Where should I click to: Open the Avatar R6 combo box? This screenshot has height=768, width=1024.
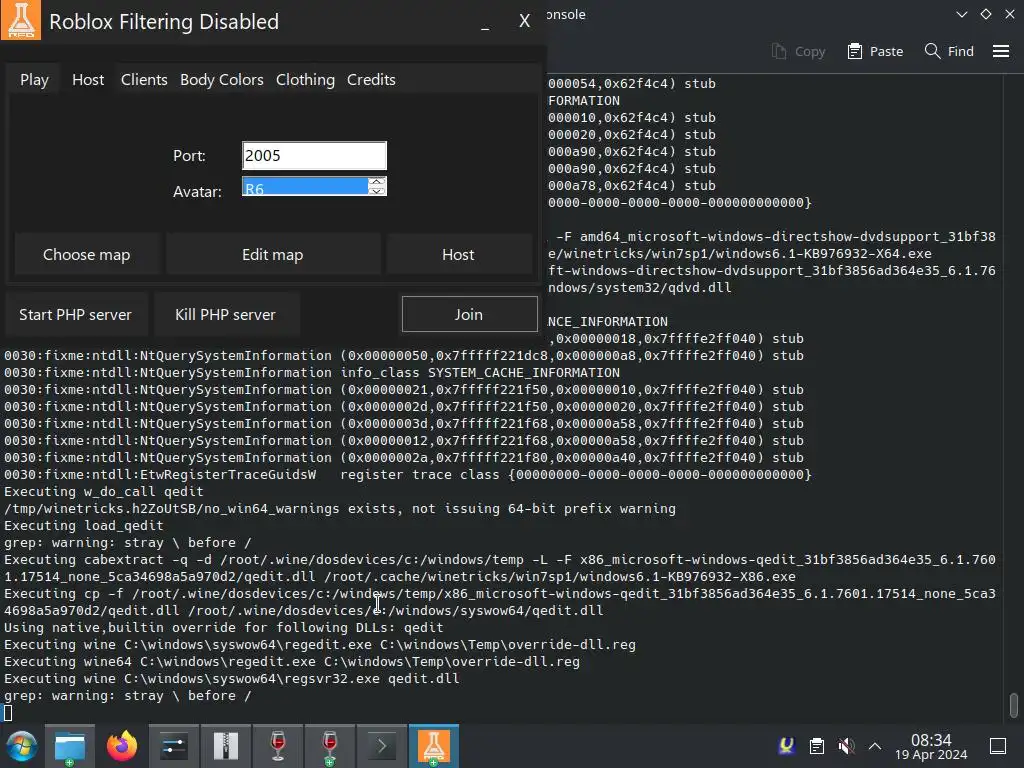click(304, 187)
